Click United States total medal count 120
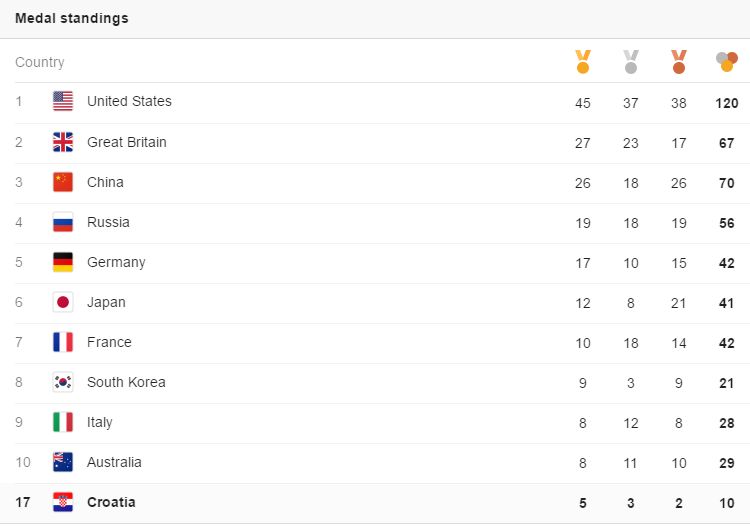The height and width of the screenshot is (526, 750). [726, 103]
